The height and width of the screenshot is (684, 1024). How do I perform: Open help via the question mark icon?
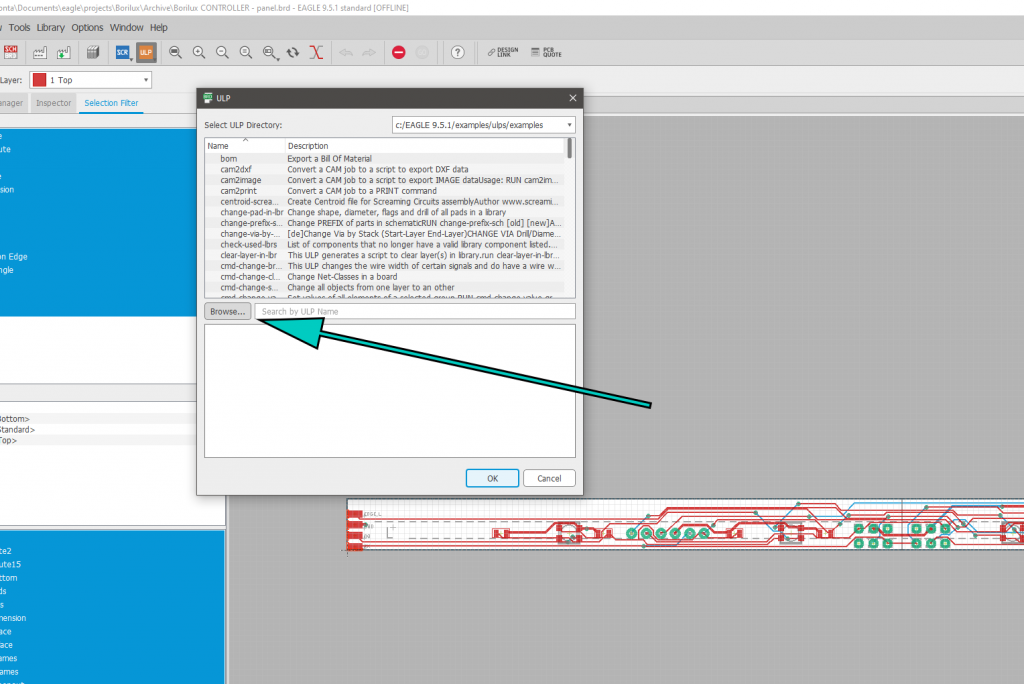point(457,52)
